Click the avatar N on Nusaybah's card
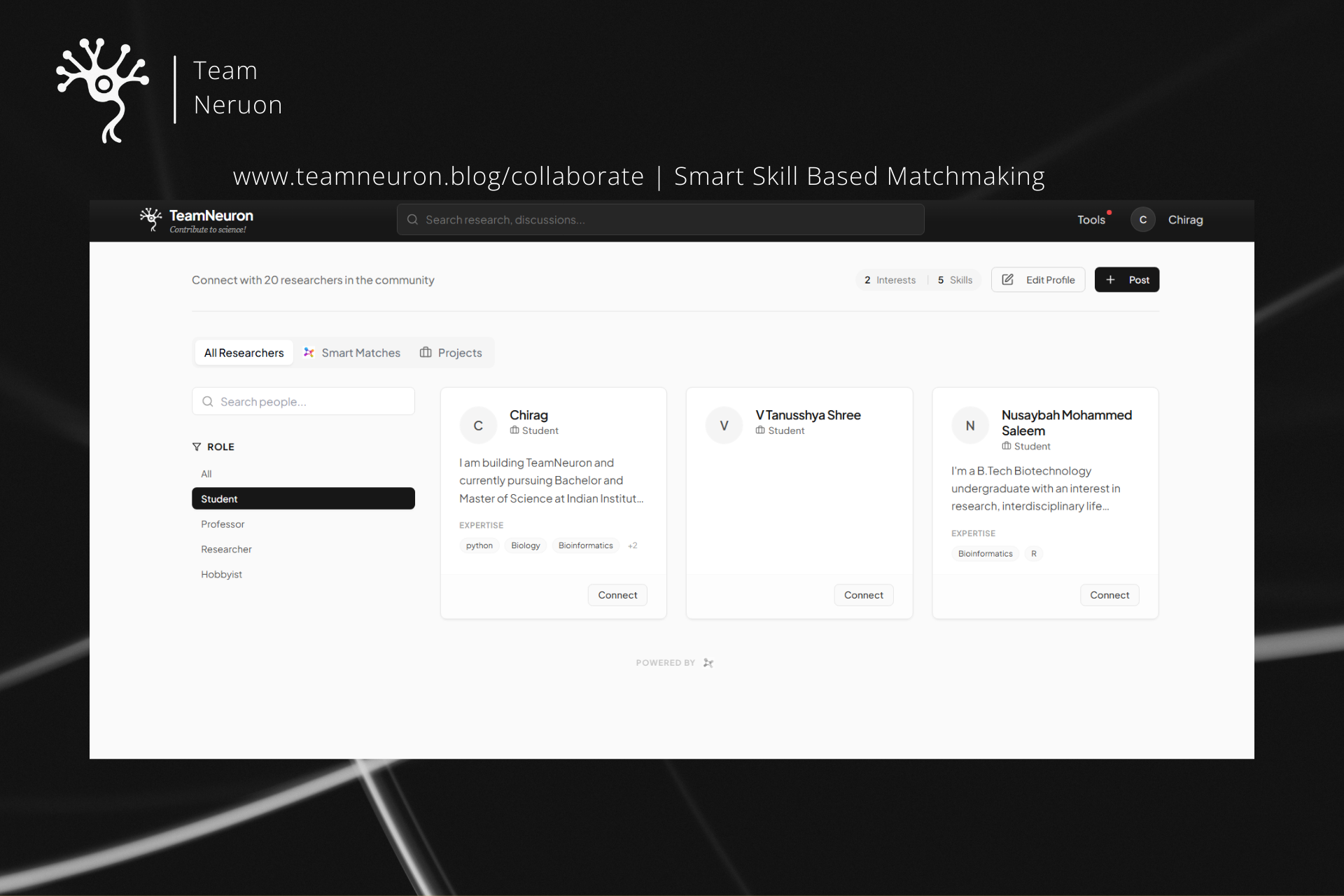1344x896 pixels. tap(970, 426)
